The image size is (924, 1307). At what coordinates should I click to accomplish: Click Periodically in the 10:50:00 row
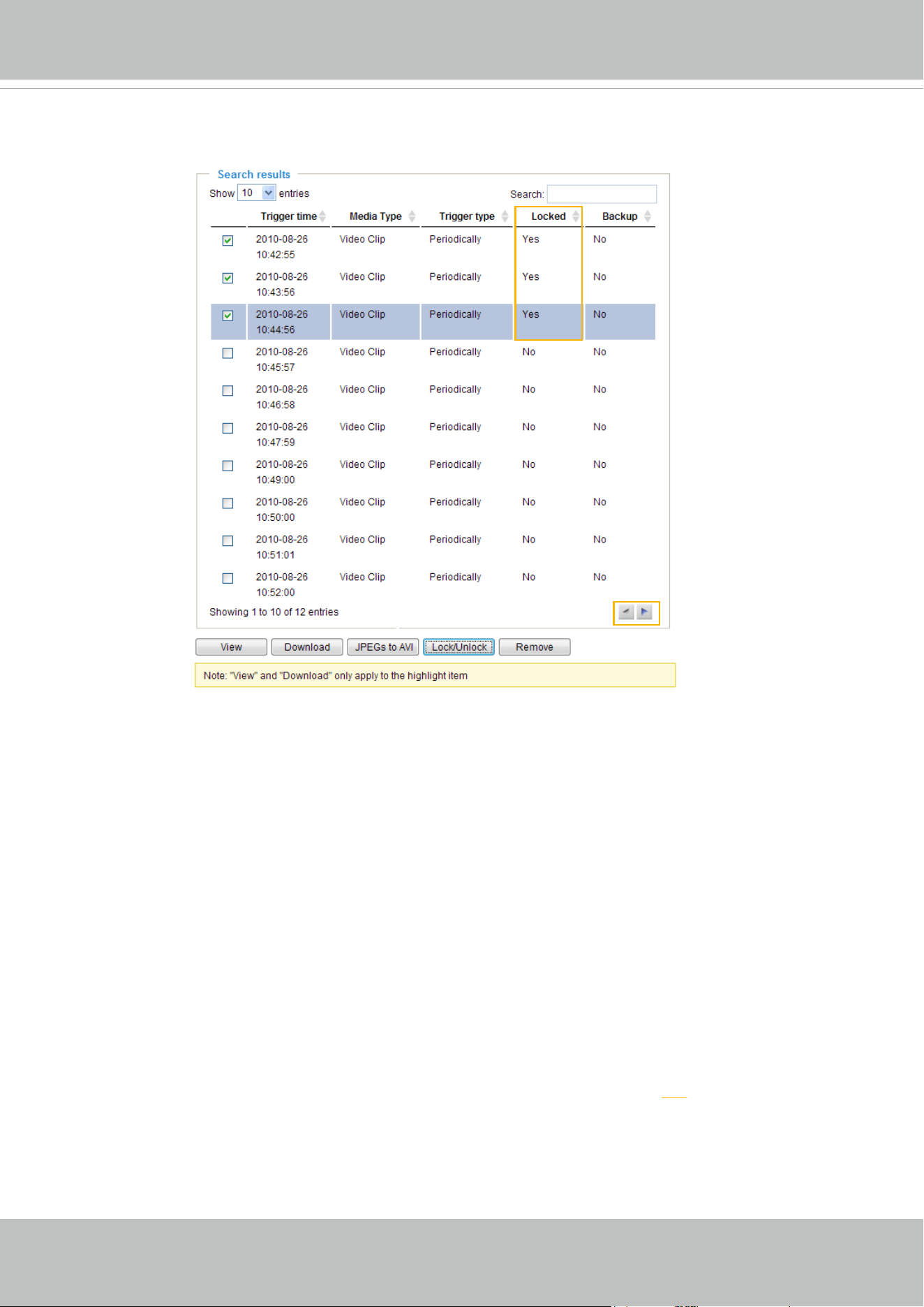(455, 502)
